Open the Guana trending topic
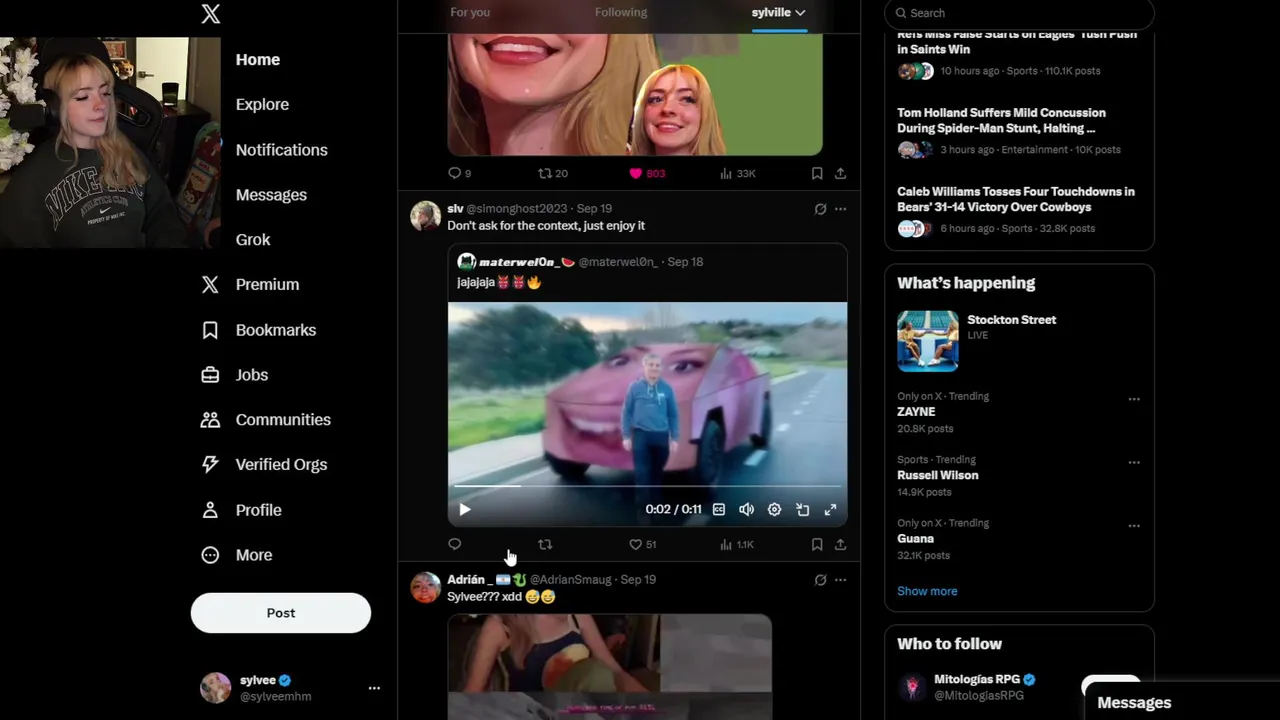This screenshot has height=720, width=1280. tap(915, 538)
